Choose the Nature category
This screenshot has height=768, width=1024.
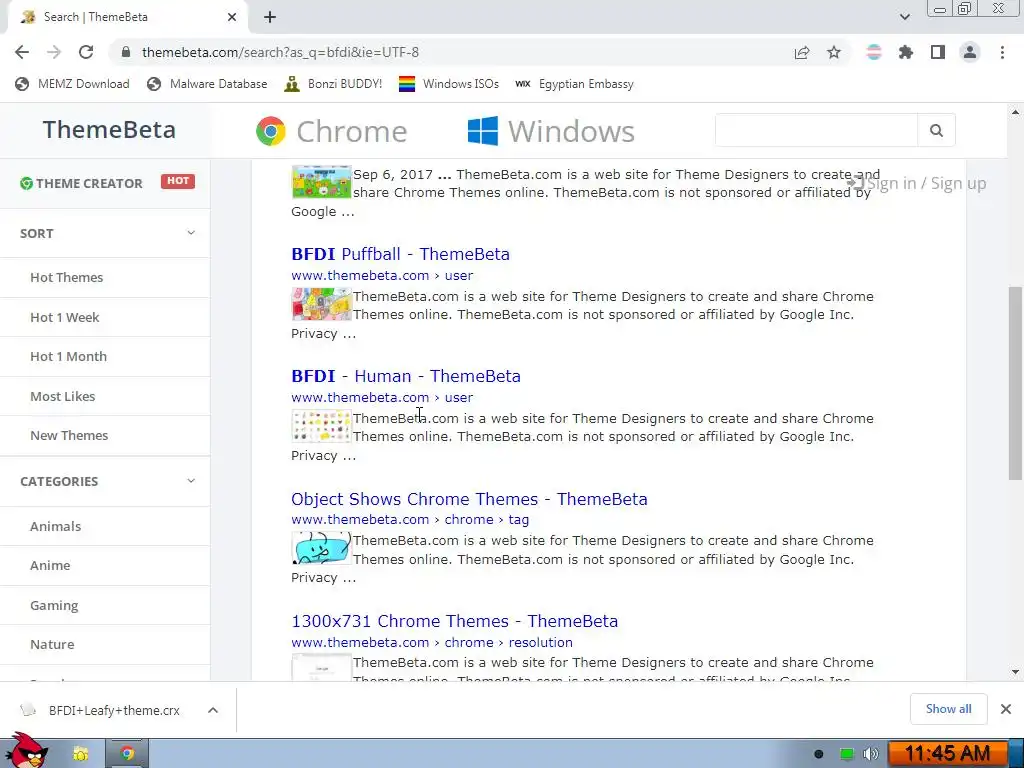tap(52, 645)
